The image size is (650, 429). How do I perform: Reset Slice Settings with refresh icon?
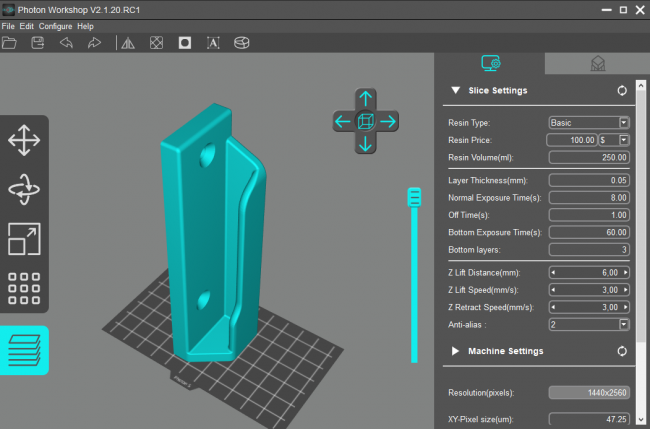point(622,90)
